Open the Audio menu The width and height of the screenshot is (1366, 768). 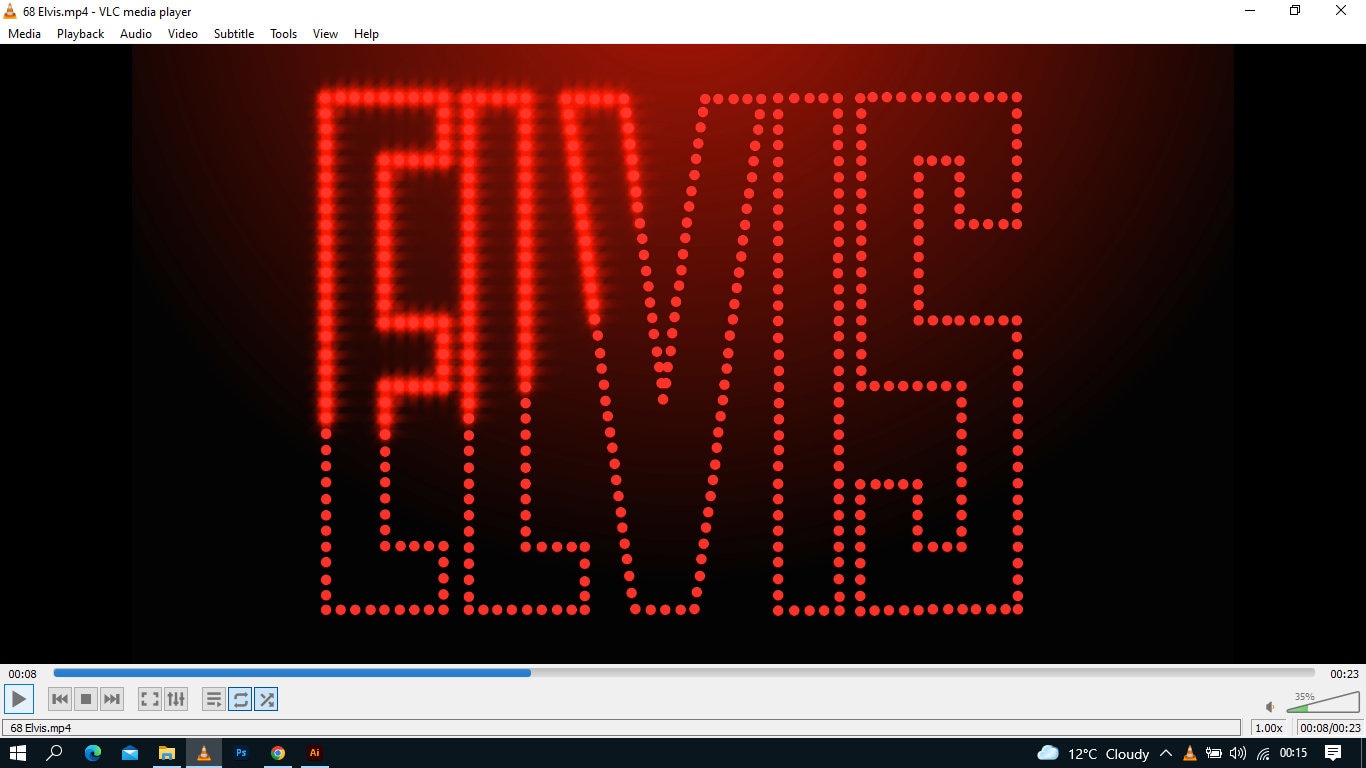136,33
